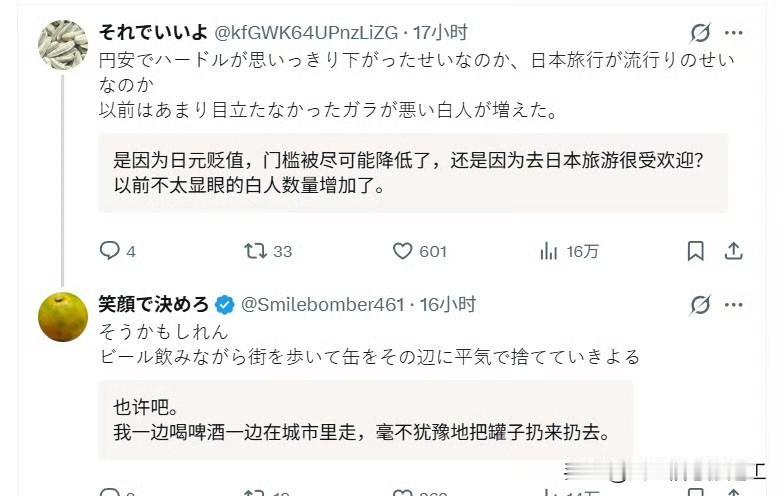Select the first tweet's Chinese translation box

pyautogui.click(x=413, y=173)
